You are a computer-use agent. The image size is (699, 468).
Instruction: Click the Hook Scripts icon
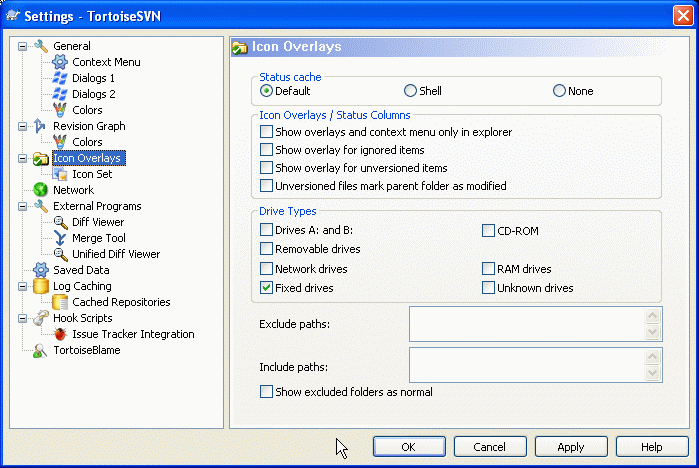click(41, 318)
